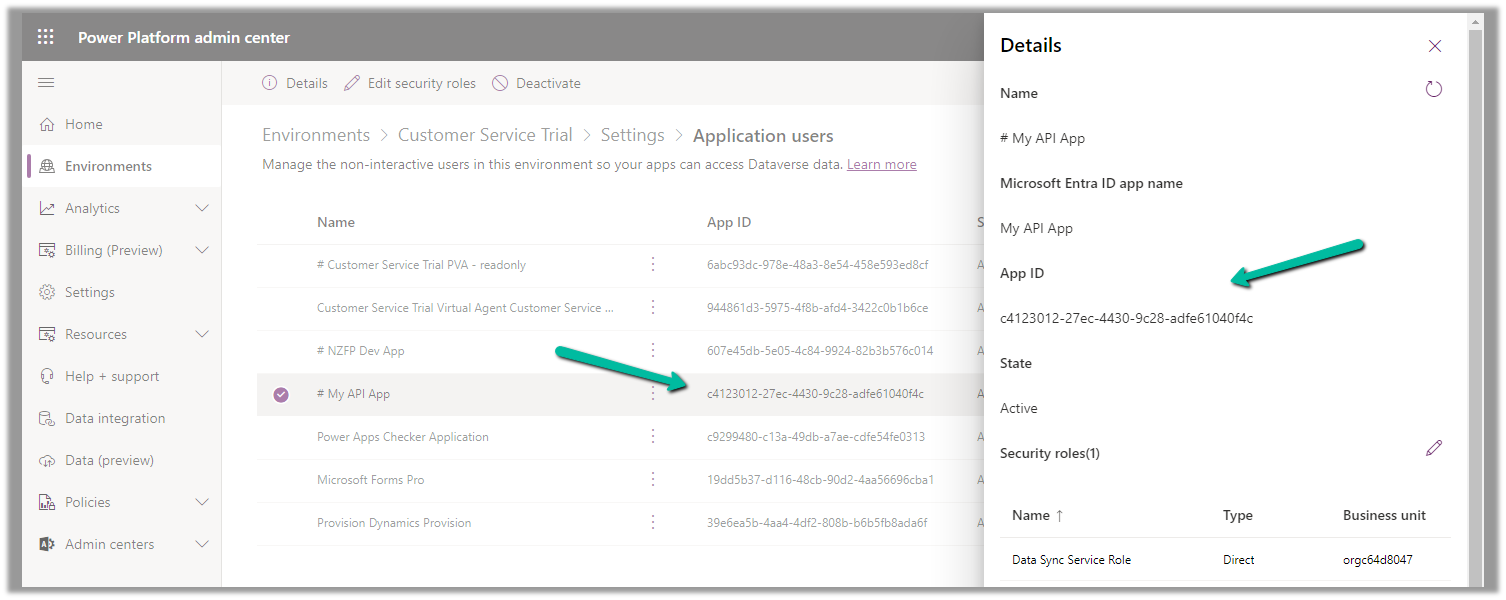Screen dimensions: 1506x600
Task: Select the Provision Dynamics Provision row
Action: (x=393, y=523)
